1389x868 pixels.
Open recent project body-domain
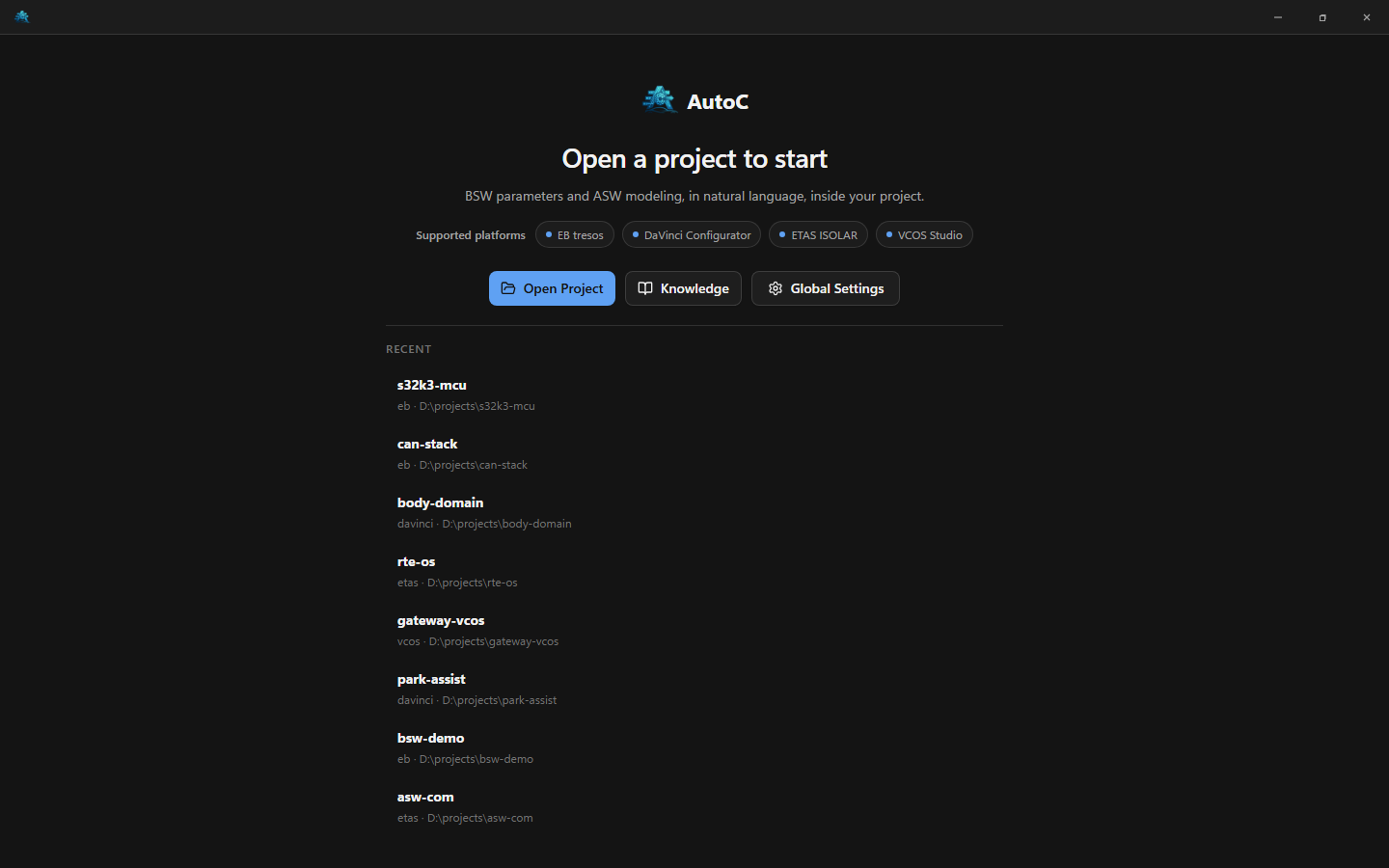694,512
